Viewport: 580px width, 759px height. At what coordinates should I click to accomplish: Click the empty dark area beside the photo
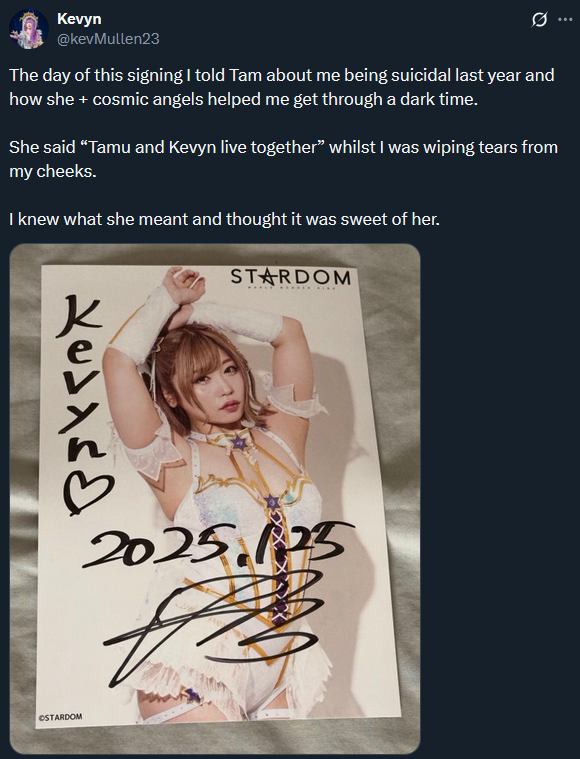point(499,499)
